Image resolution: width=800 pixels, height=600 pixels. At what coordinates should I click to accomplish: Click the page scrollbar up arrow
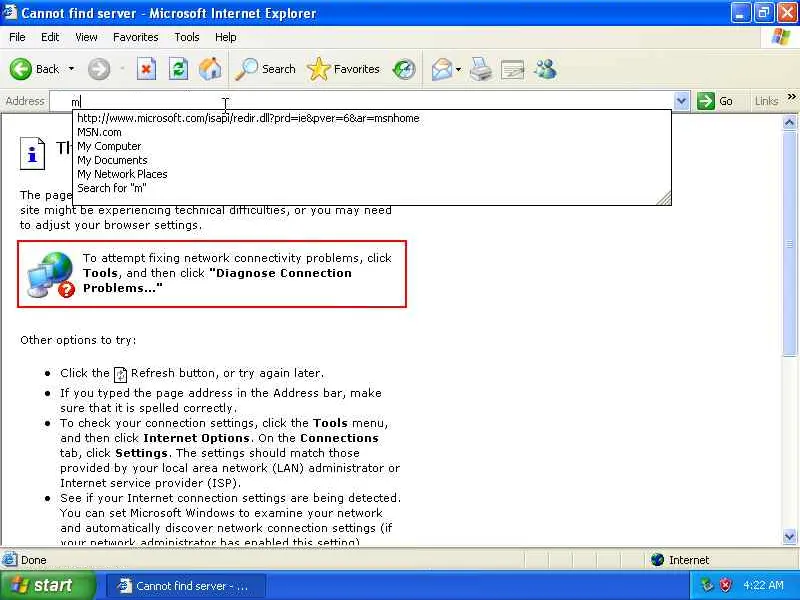tap(789, 122)
